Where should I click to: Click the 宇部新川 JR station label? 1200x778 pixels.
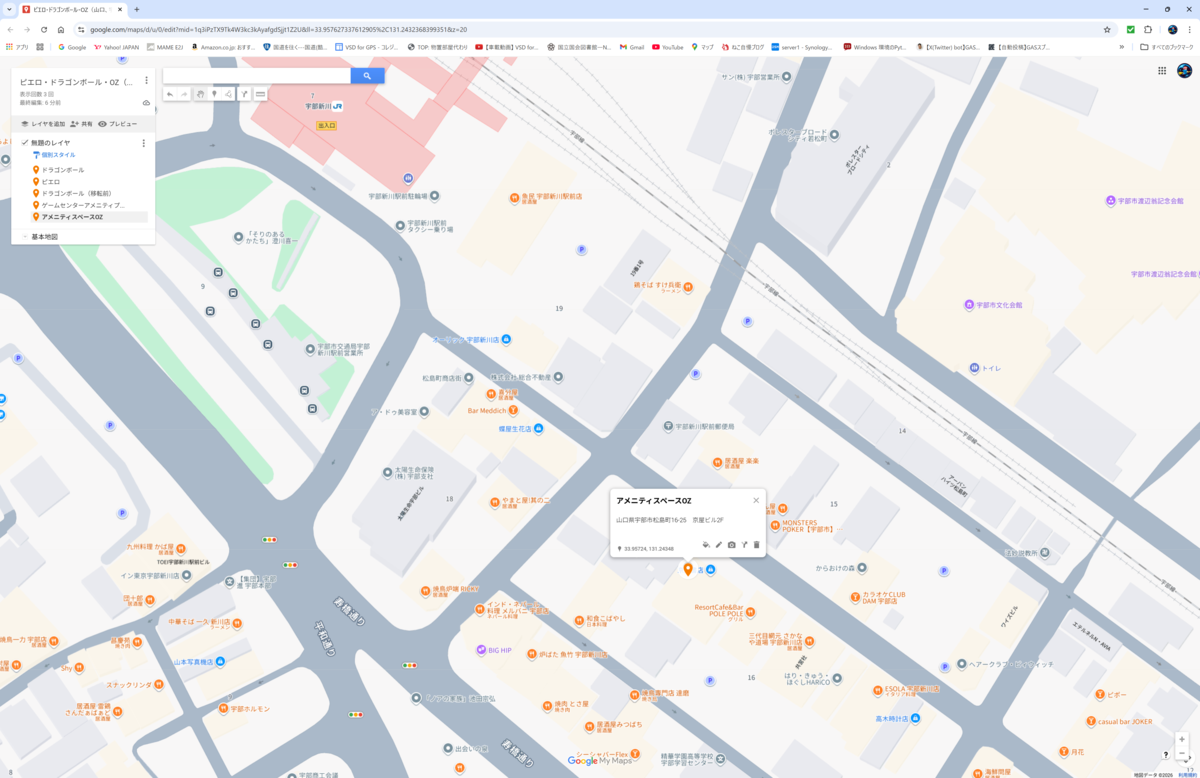tap(325, 105)
